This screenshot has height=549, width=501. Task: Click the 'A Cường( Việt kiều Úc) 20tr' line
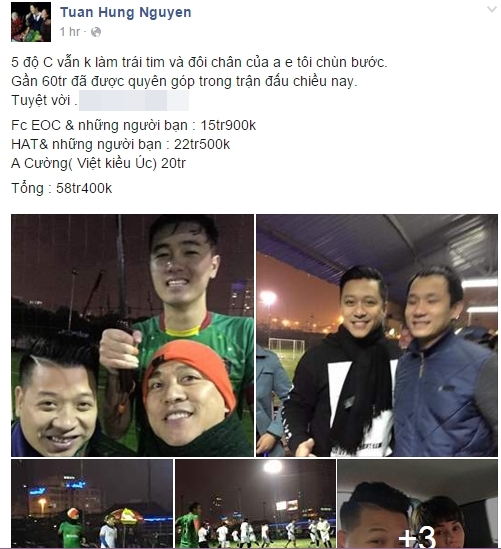click(x=98, y=163)
